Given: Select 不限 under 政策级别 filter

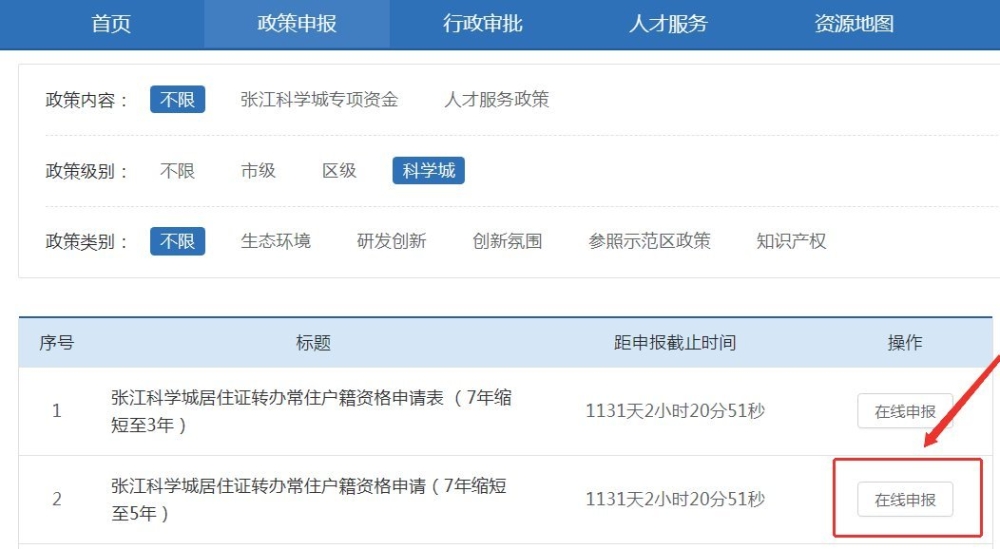Looking at the screenshot, I should point(177,171).
